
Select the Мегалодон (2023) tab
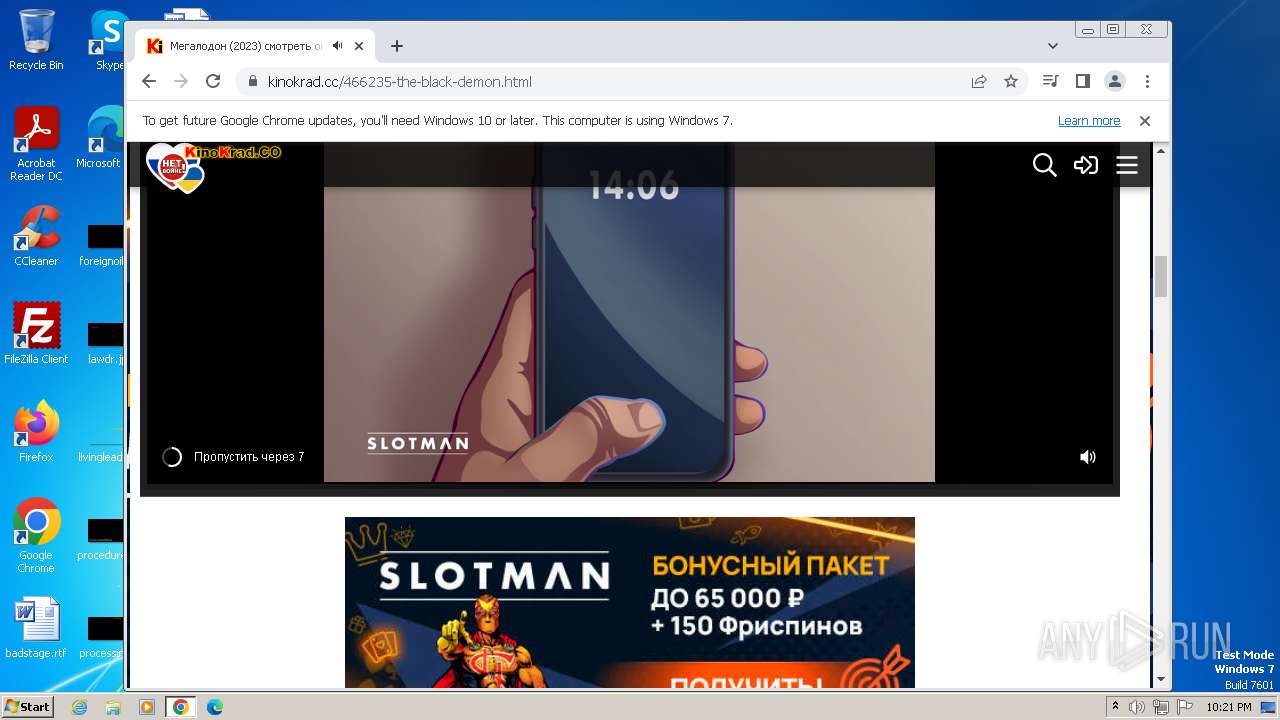click(x=255, y=46)
